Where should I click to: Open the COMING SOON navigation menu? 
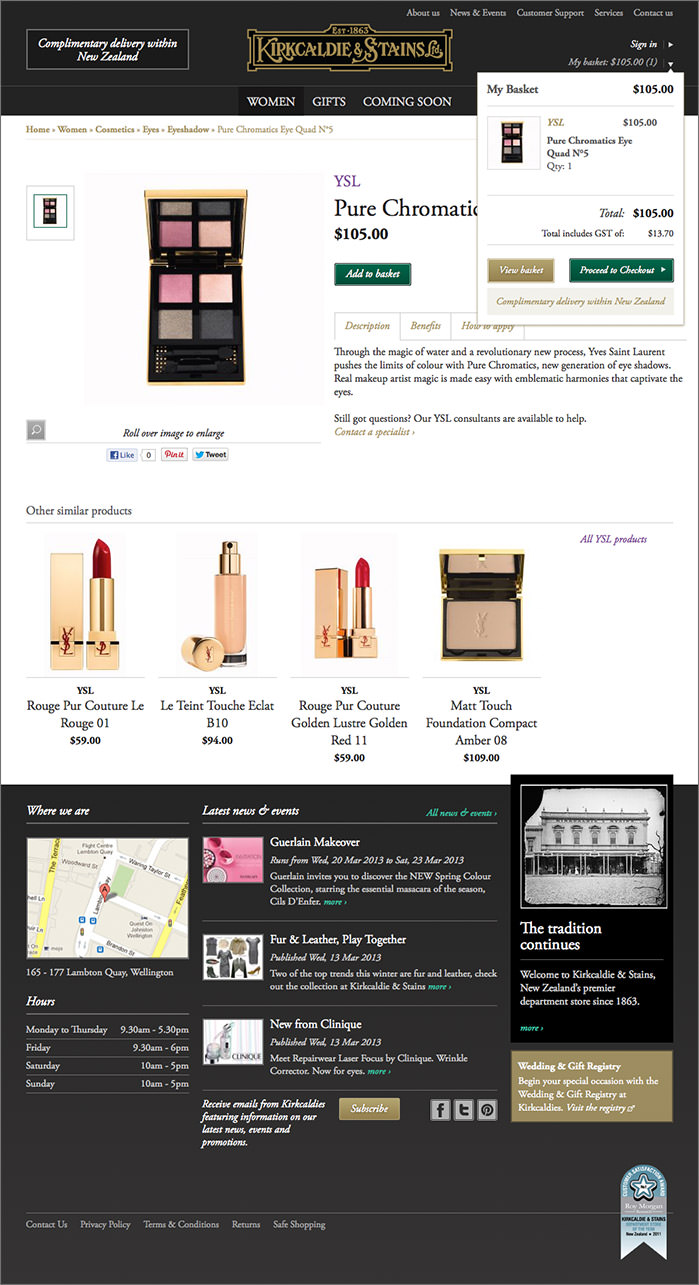[x=407, y=101]
